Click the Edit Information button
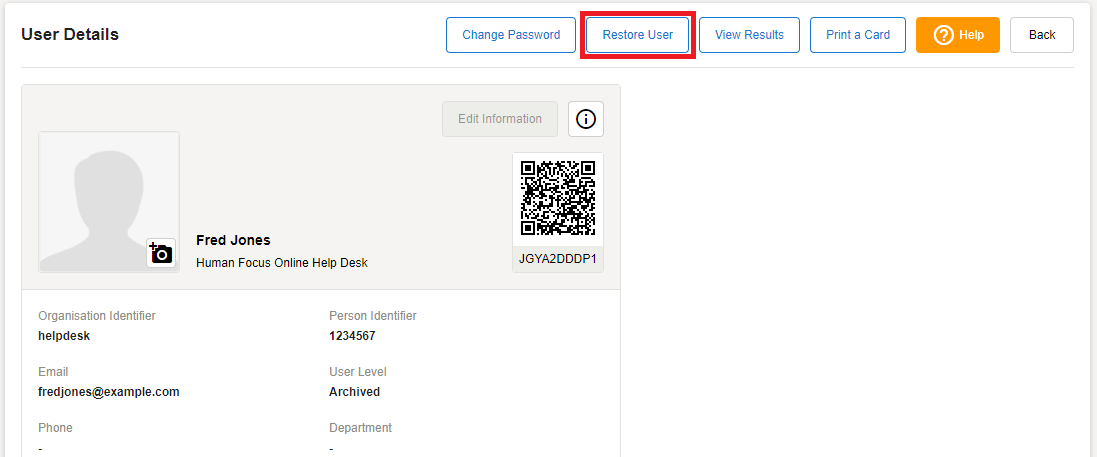Viewport: 1097px width, 457px height. point(500,119)
